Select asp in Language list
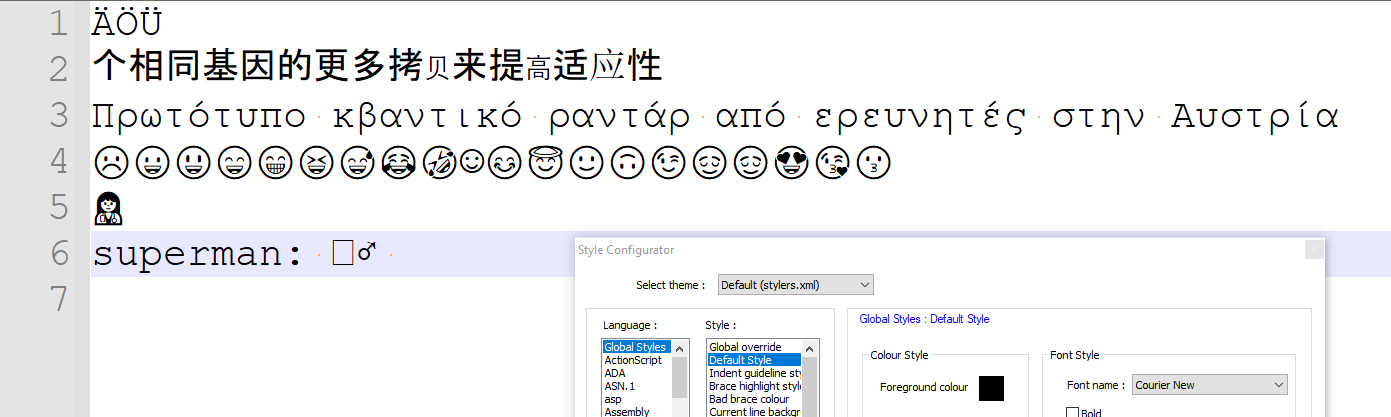 611,399
